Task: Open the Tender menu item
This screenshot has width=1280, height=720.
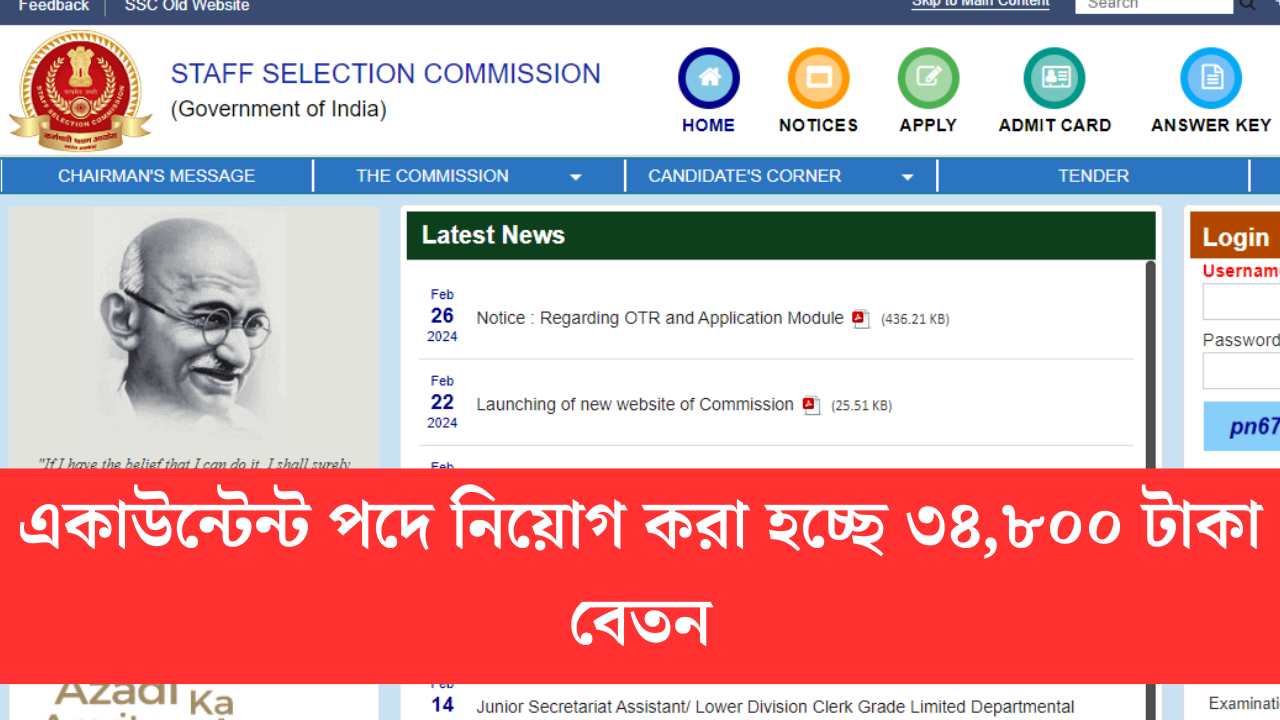Action: tap(1093, 176)
